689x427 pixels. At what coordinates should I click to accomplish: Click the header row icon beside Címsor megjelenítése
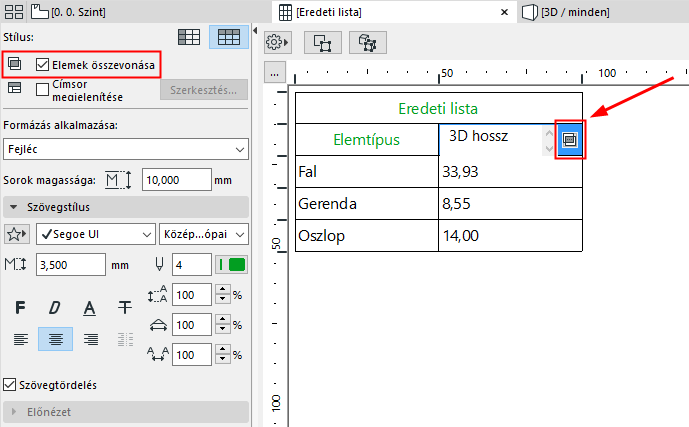(15, 87)
